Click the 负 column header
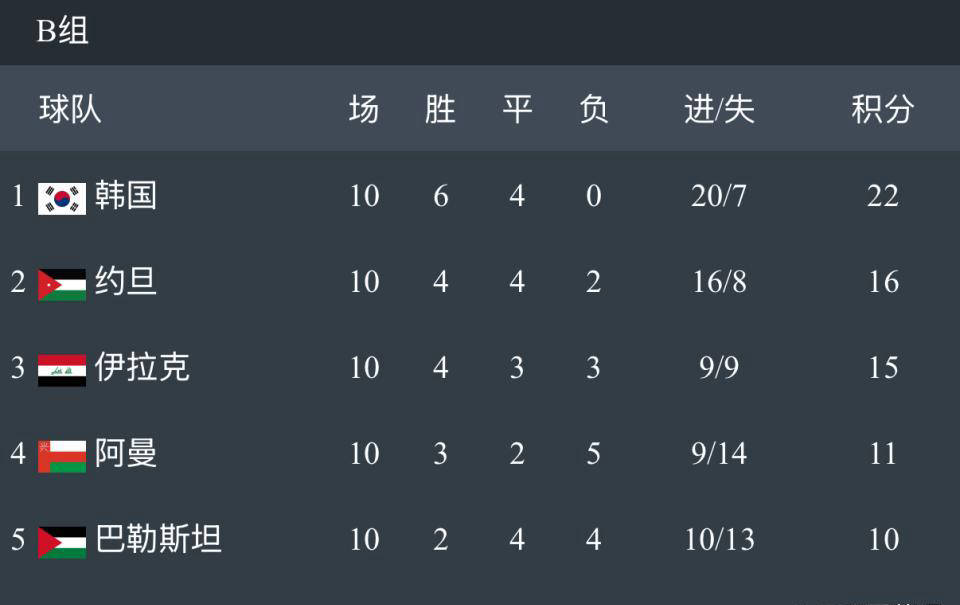The image size is (960, 605). 593,108
